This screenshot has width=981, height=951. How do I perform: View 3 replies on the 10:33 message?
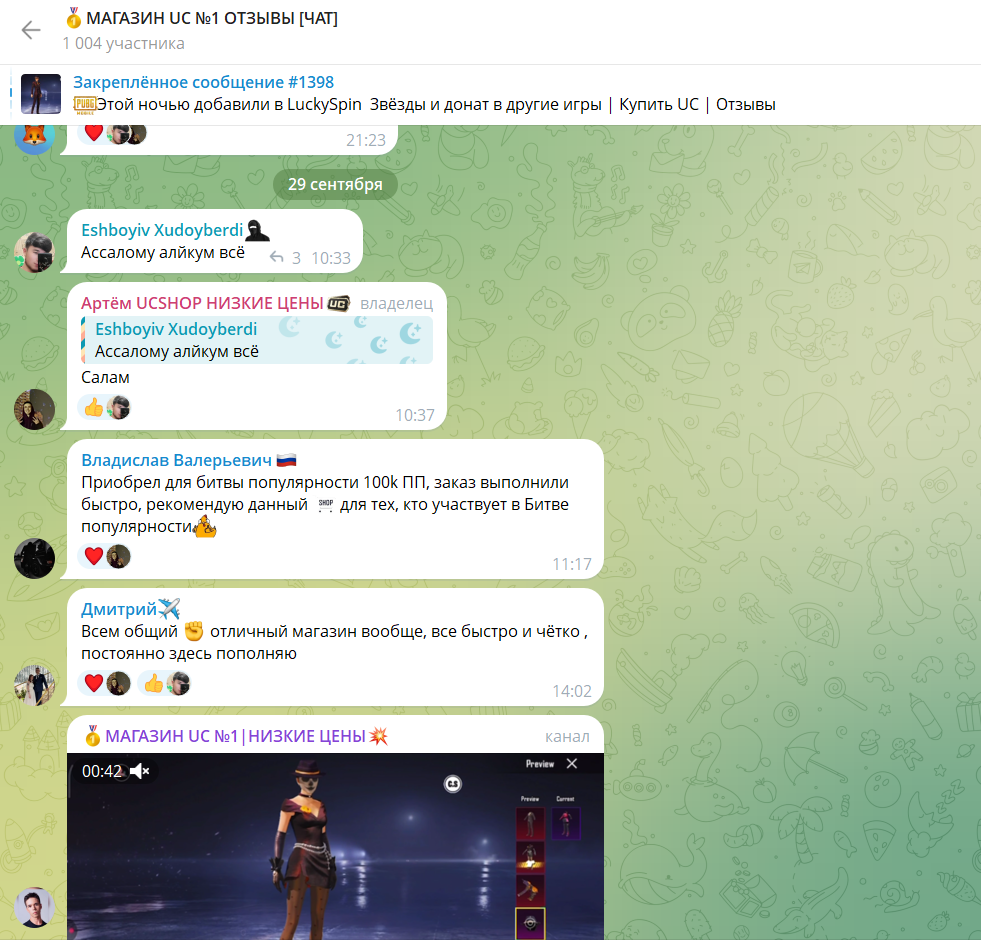point(285,258)
